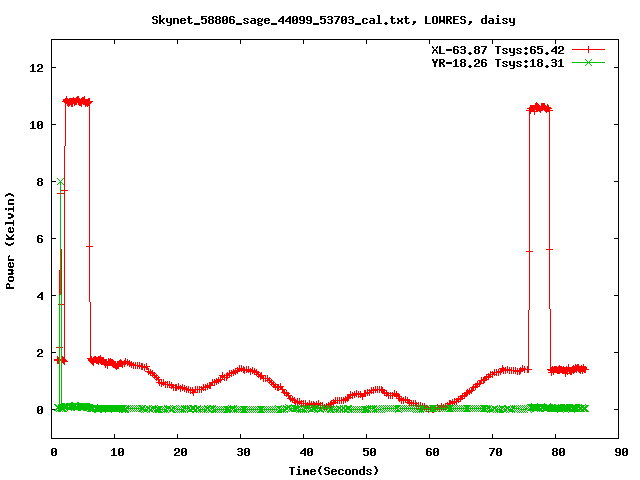Click the x-axis tick label 90
Screen dimensions: 640x480
pyautogui.click(x=621, y=452)
